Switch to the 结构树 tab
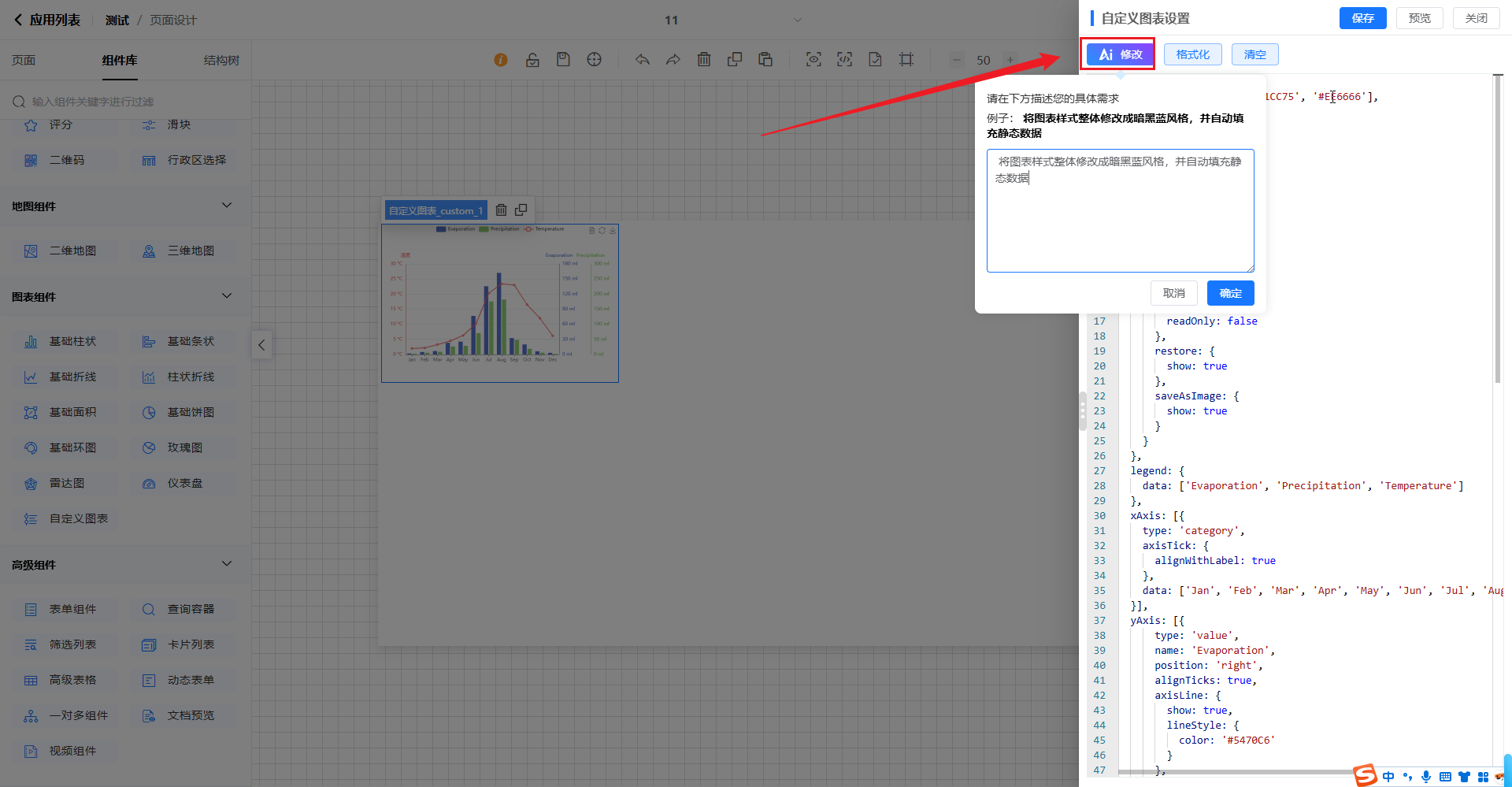 pyautogui.click(x=221, y=61)
